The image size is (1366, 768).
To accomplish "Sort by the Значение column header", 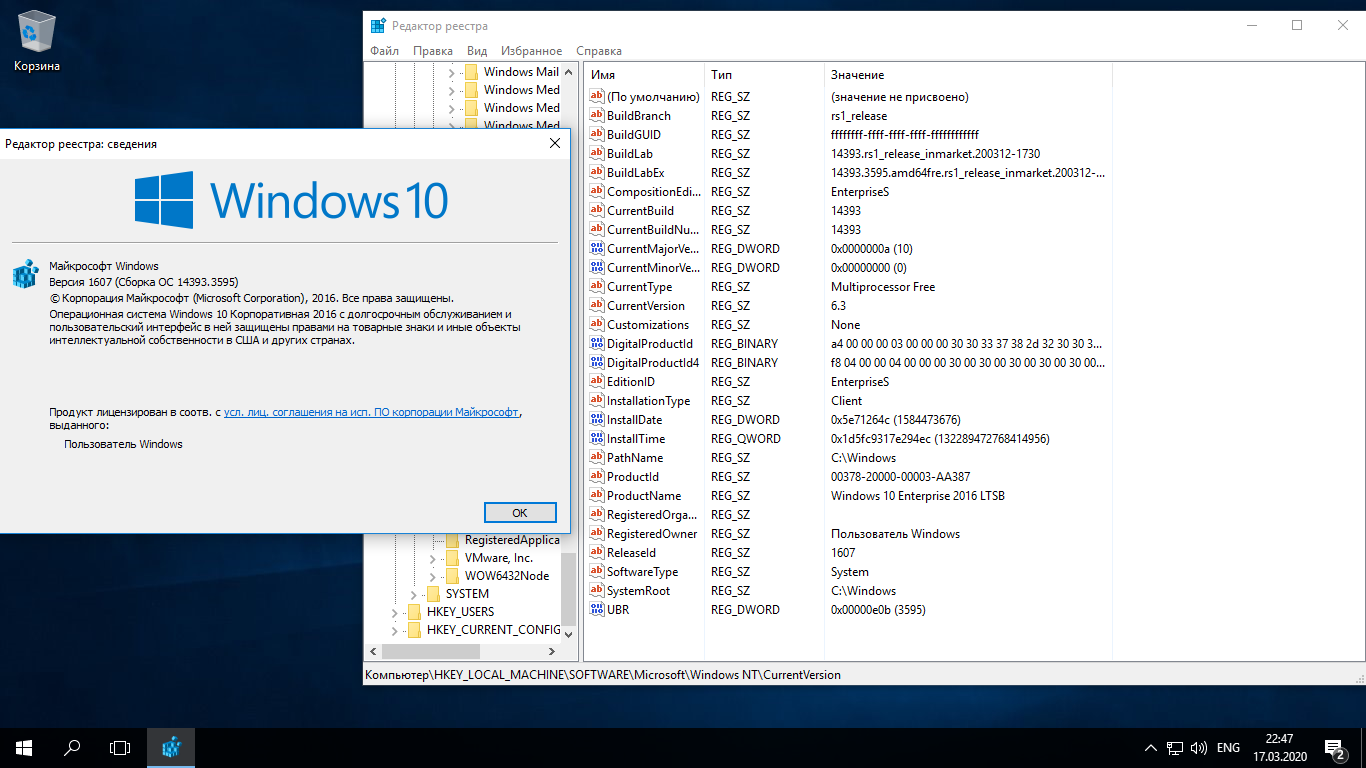I will click(968, 75).
